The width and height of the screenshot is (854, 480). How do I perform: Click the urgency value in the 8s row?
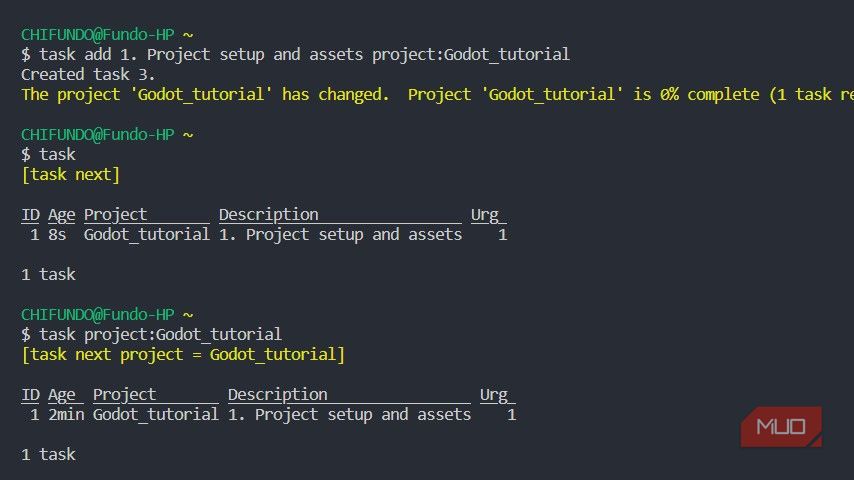click(502, 234)
